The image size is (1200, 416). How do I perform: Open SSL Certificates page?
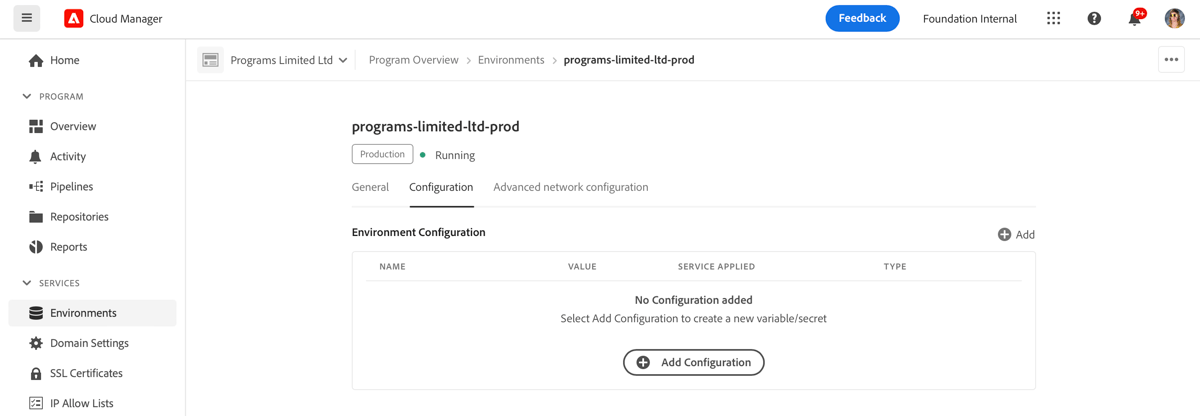pos(86,373)
